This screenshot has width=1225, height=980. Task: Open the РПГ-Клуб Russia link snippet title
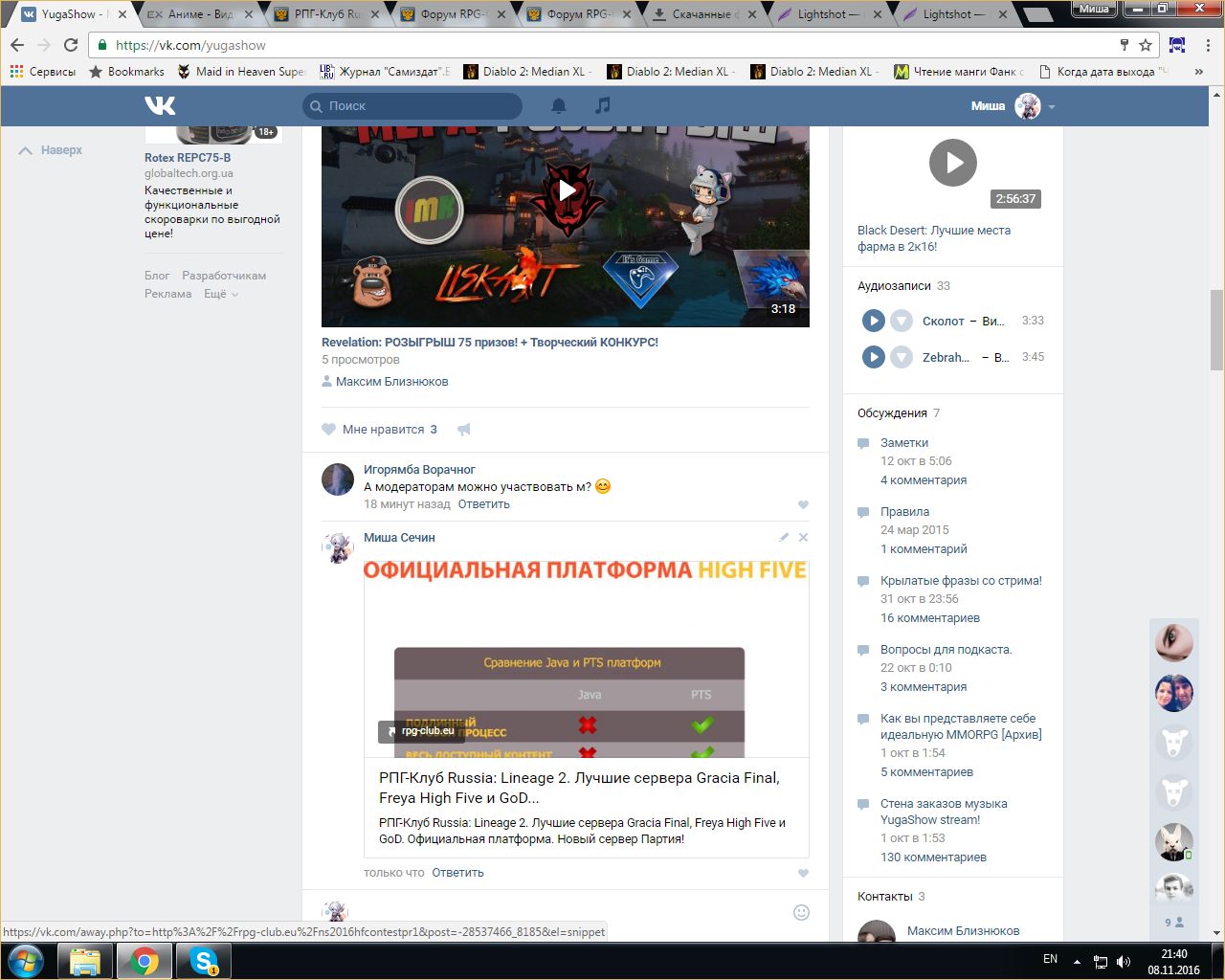(579, 788)
